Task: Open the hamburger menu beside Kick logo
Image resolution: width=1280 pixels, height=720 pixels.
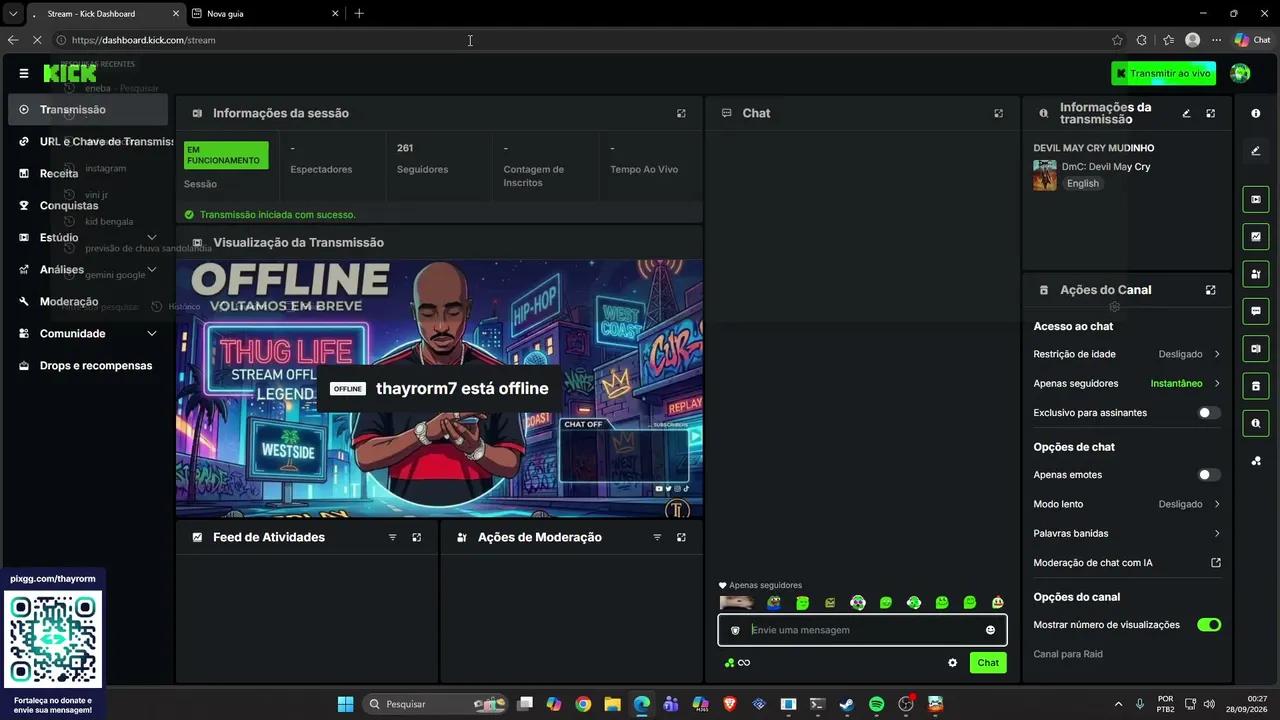Action: pos(24,73)
